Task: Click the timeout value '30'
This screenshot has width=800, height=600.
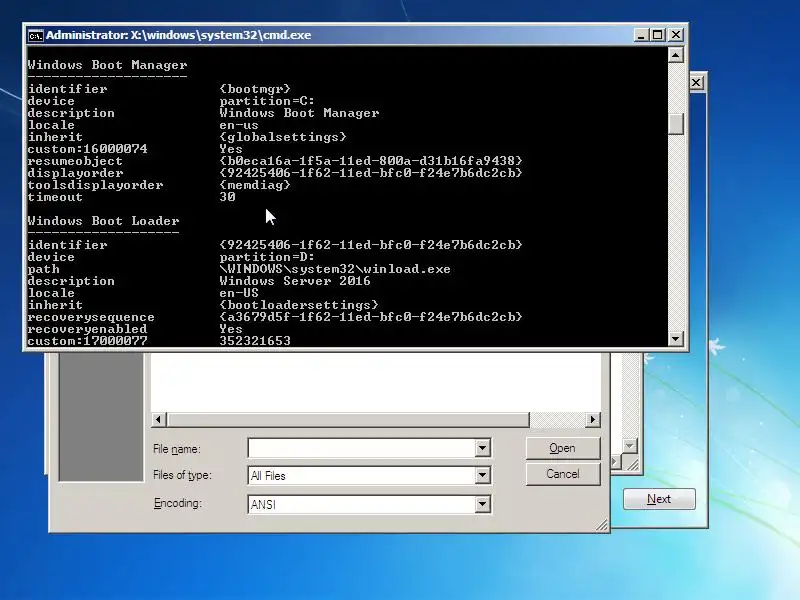Action: [x=228, y=197]
